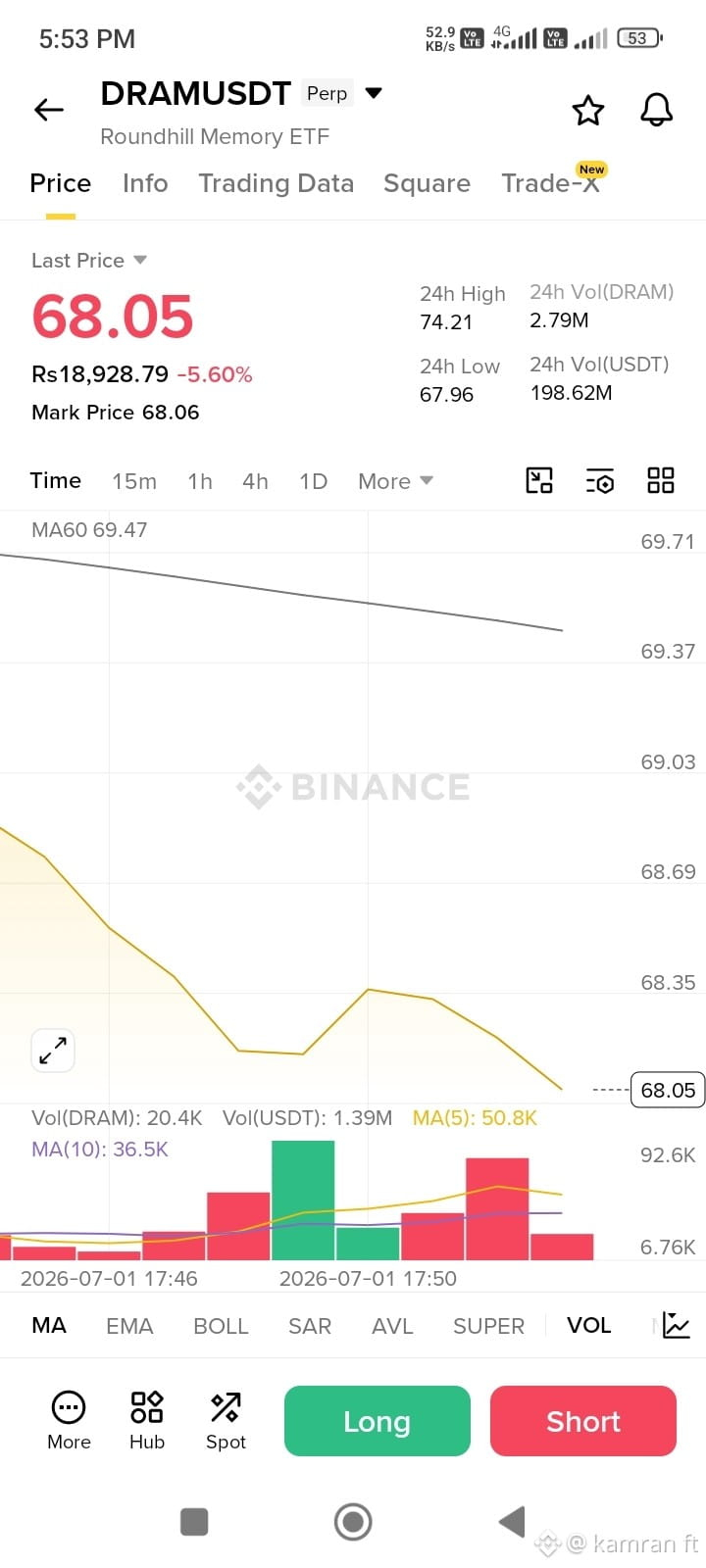Tap the green Long button
This screenshot has width=706, height=1568.
coord(378,1421)
